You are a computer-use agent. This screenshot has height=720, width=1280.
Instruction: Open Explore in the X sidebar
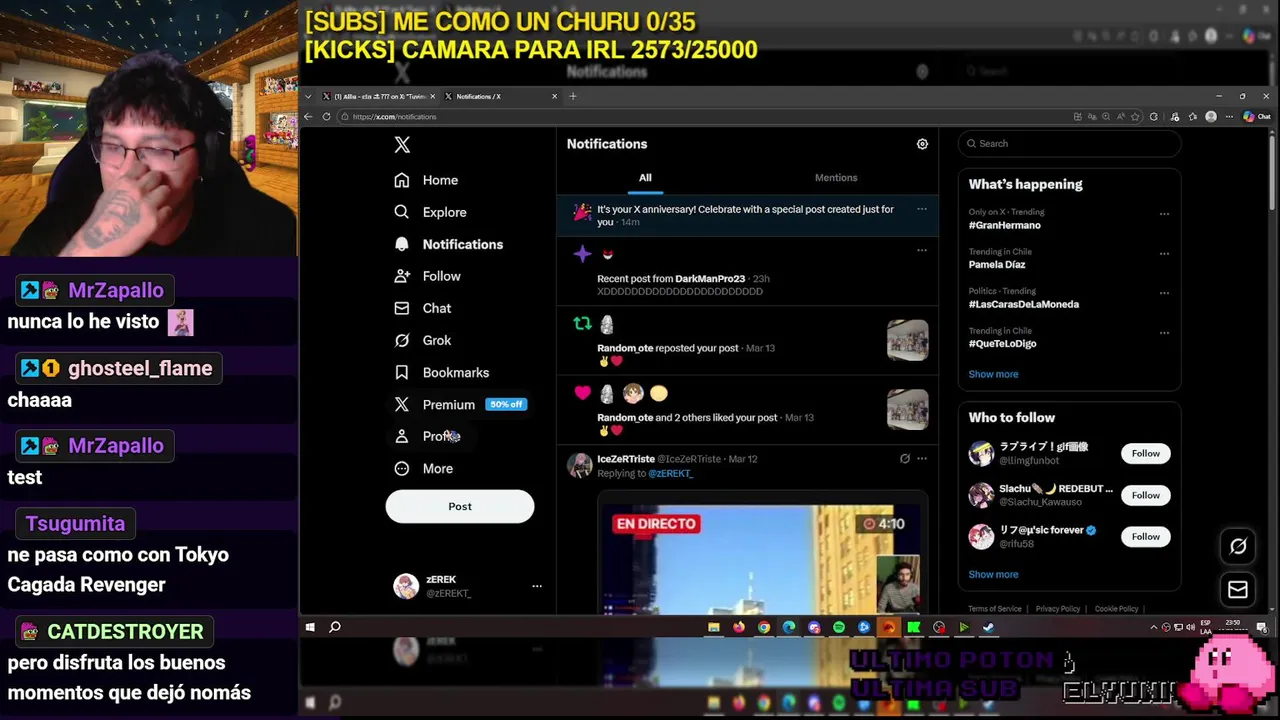(x=430, y=212)
